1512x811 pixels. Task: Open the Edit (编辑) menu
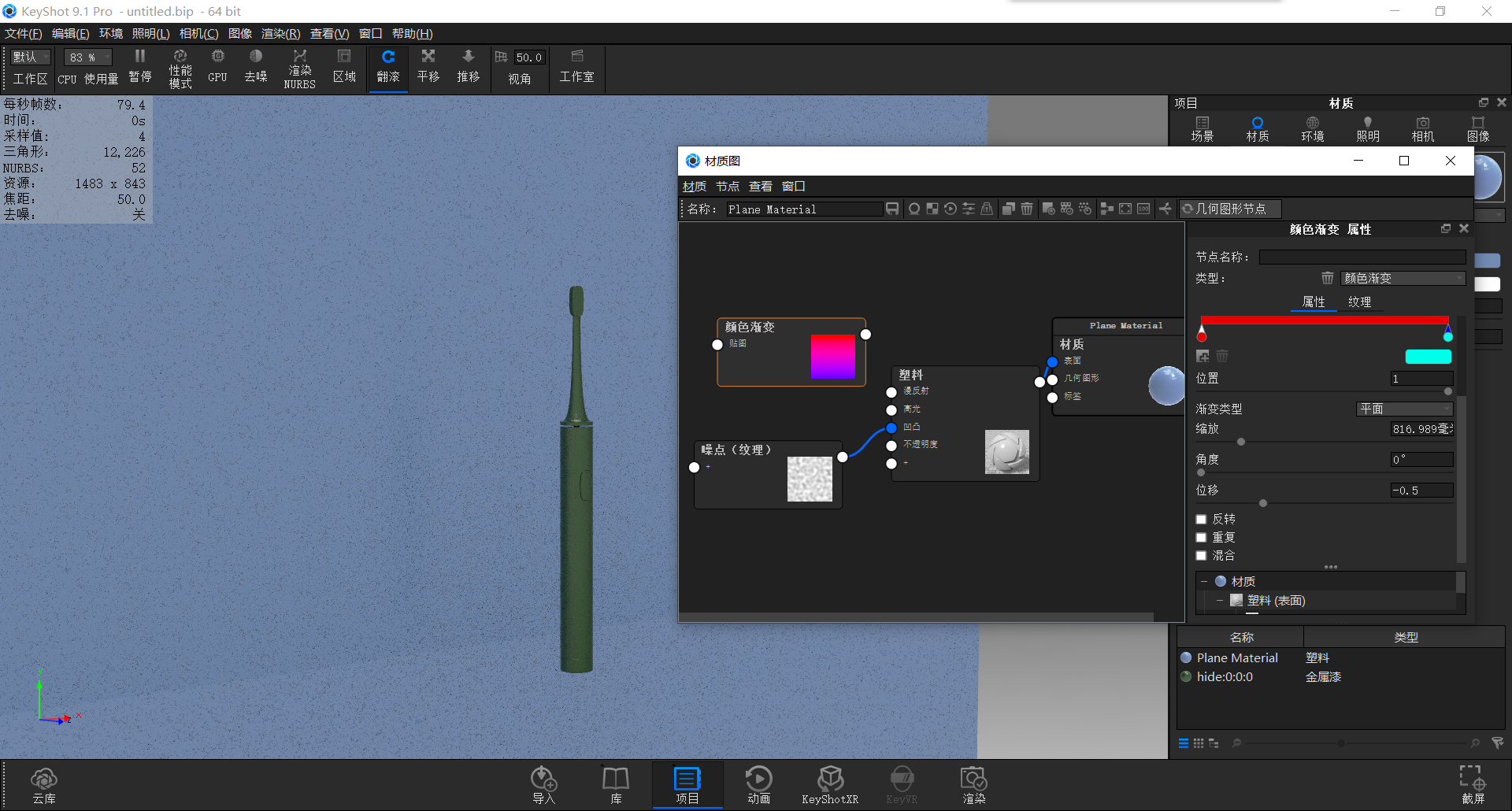(70, 33)
